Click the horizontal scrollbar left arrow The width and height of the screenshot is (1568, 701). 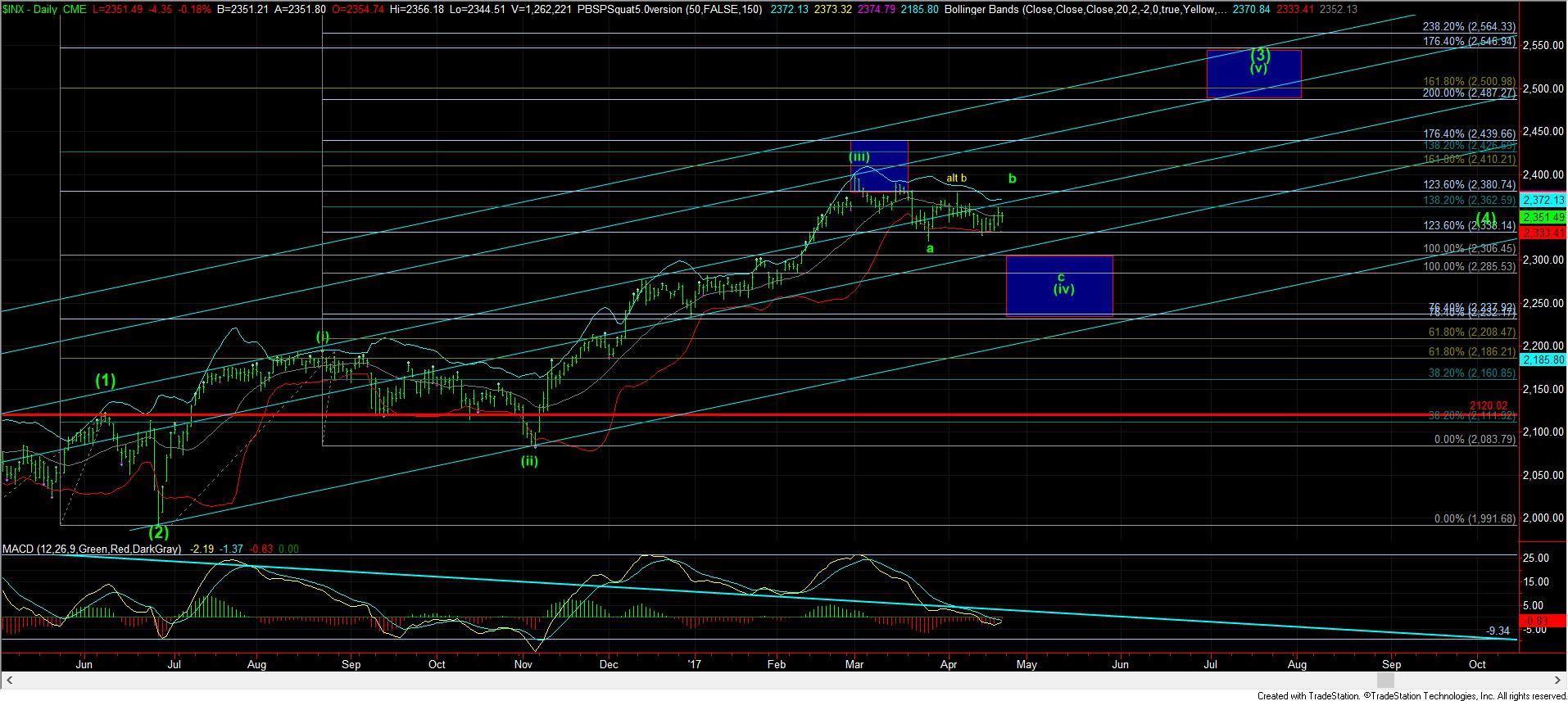pyautogui.click(x=11, y=681)
